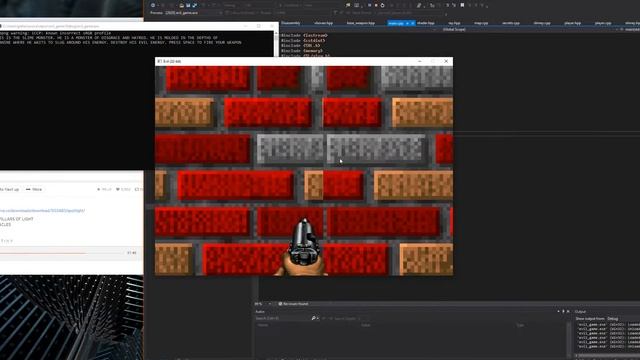Image resolution: width=640 pixels, height=360 pixels.
Task: Click the Name column header in Autos
Action: [263, 325]
